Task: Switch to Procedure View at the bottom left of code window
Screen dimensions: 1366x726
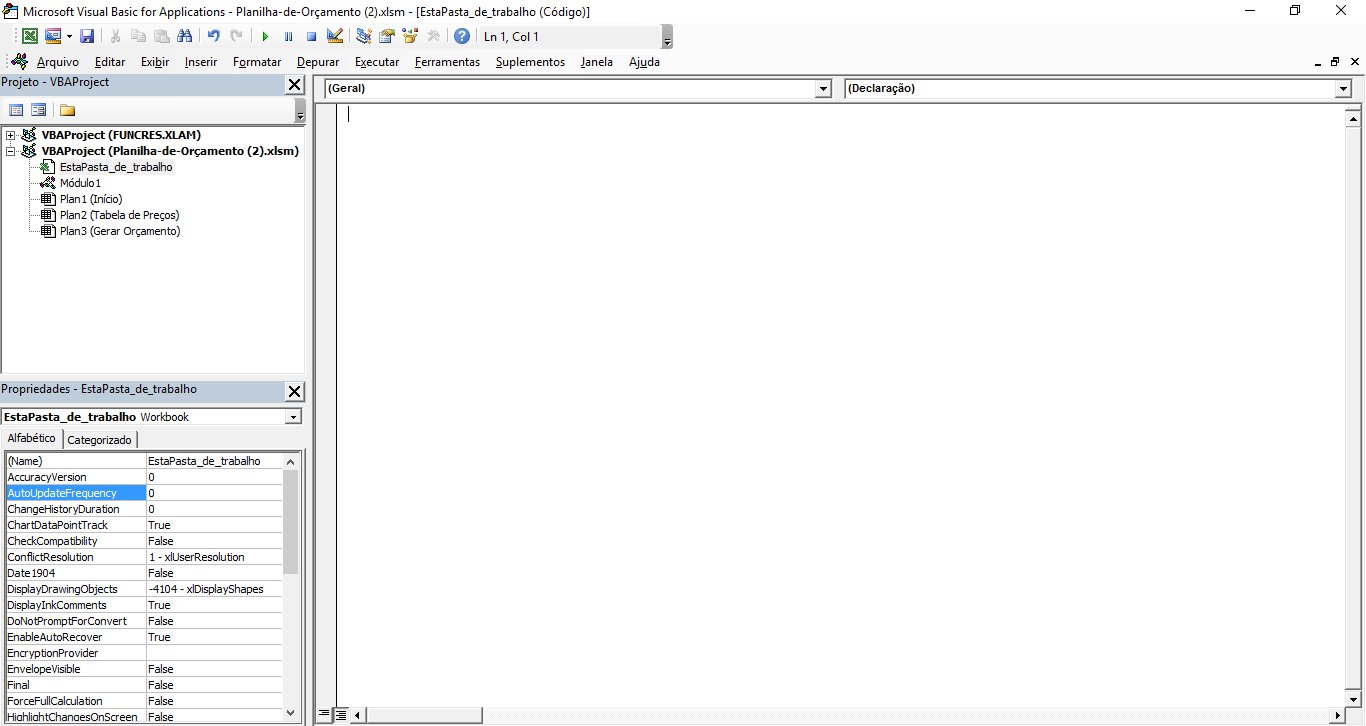Action: pyautogui.click(x=324, y=715)
